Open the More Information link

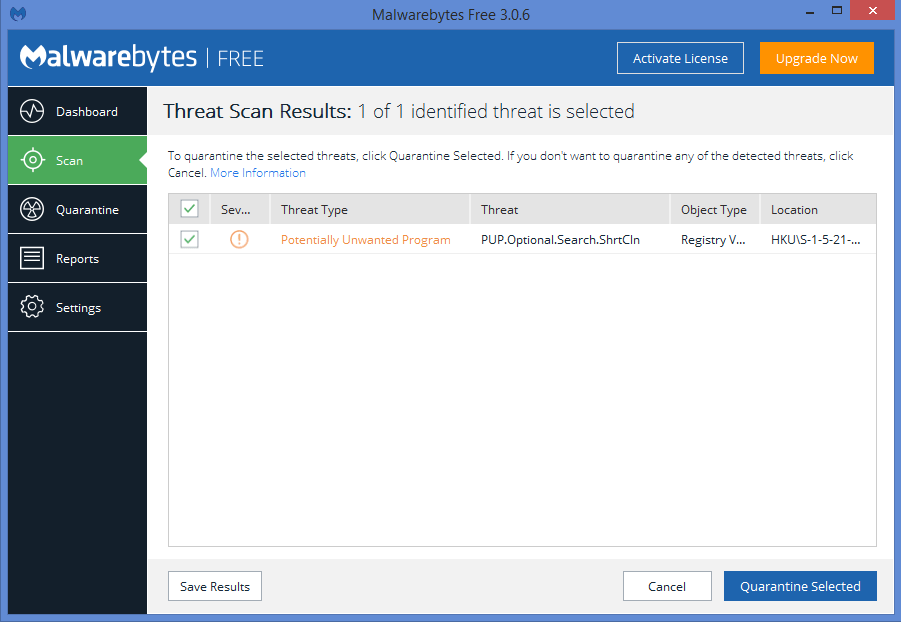coord(257,172)
